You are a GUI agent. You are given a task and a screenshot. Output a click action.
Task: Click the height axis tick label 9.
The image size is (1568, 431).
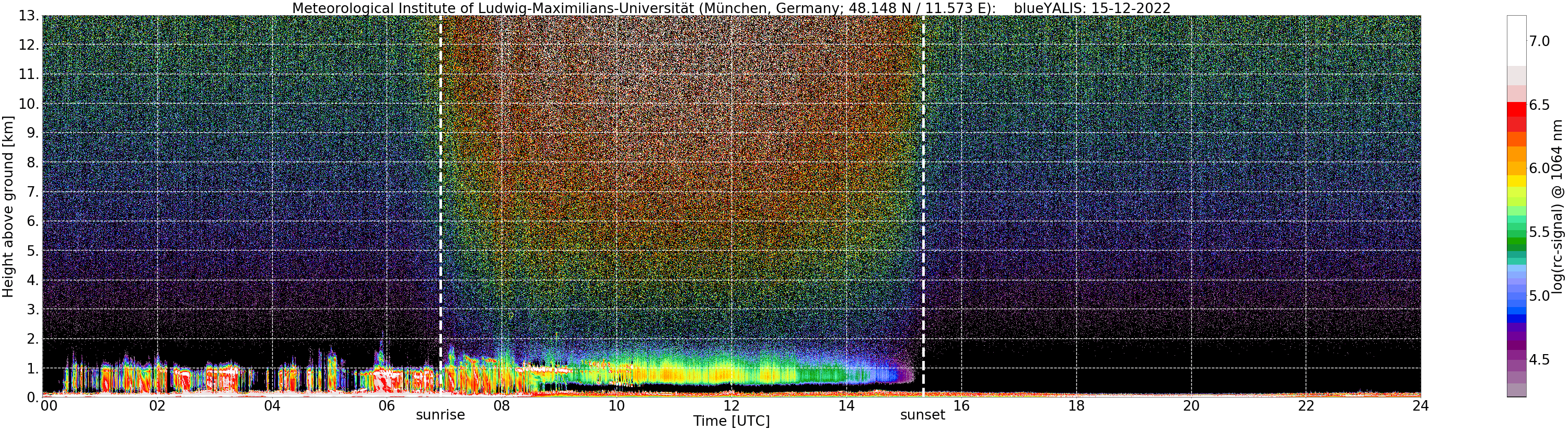pos(33,133)
